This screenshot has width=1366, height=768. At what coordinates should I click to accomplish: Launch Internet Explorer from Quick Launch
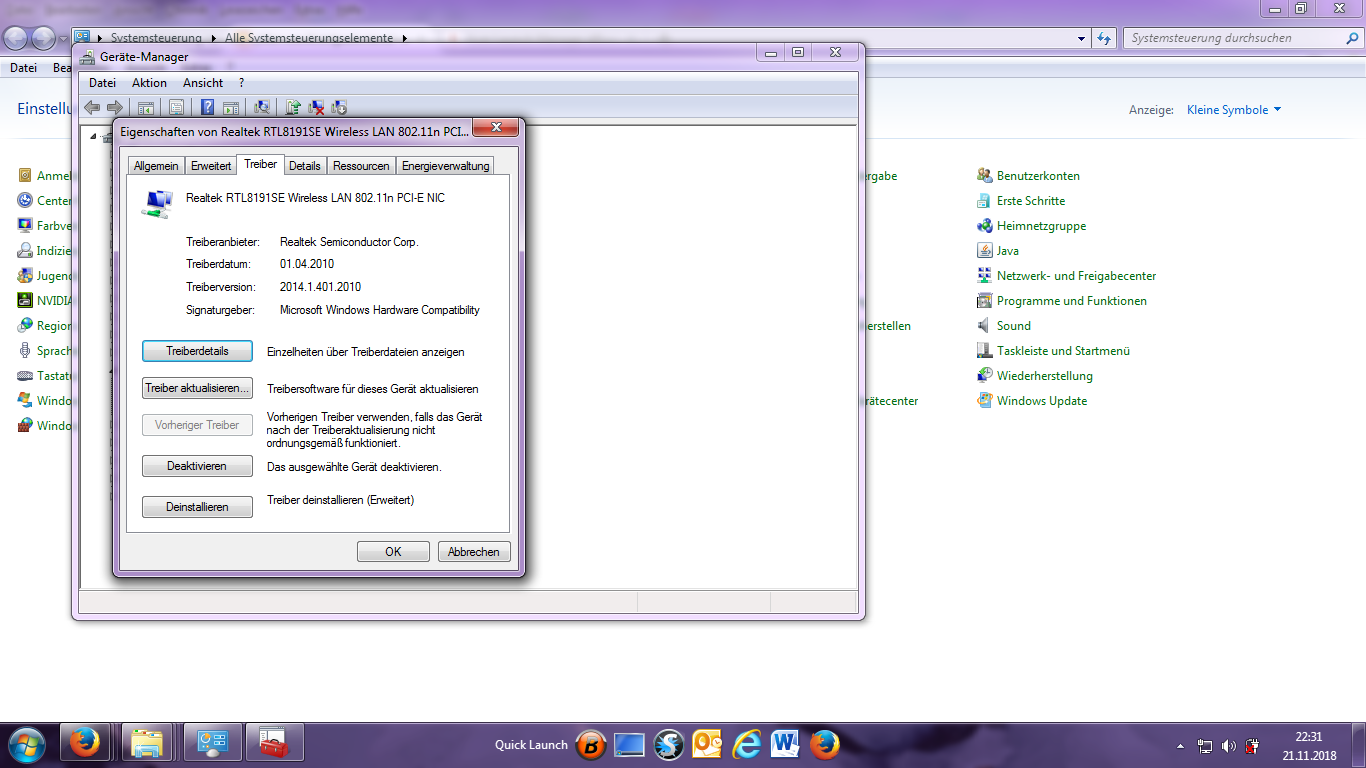[x=747, y=744]
